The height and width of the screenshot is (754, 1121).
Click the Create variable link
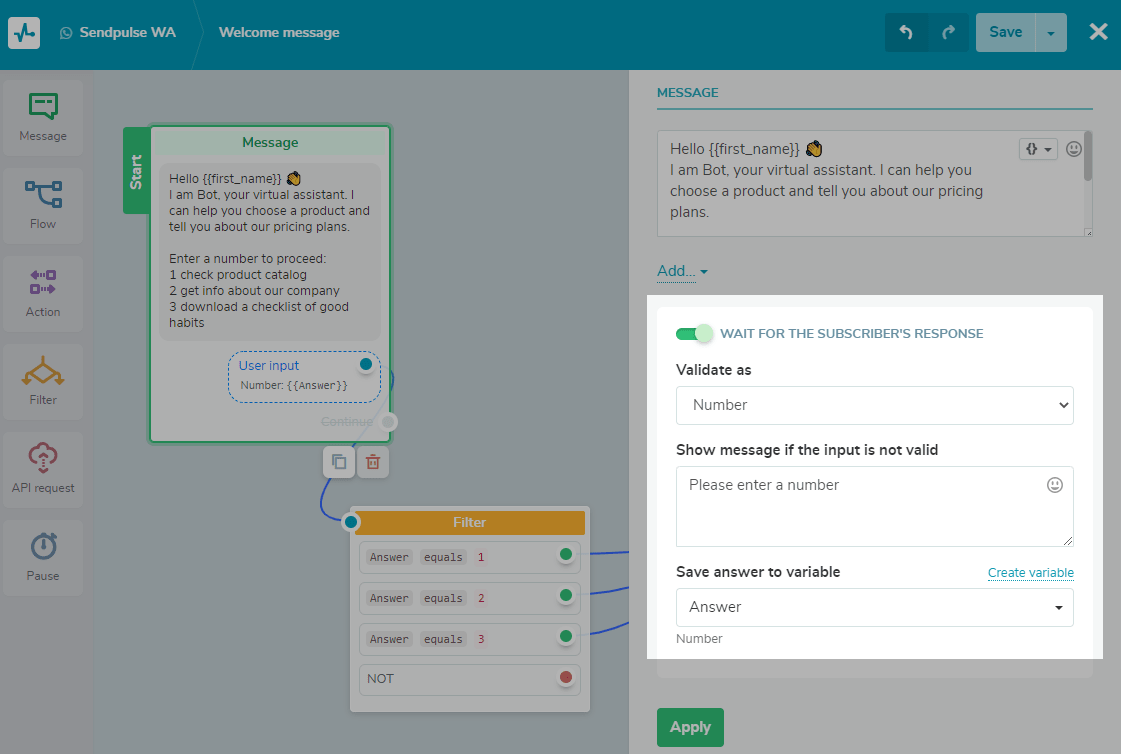(1030, 573)
